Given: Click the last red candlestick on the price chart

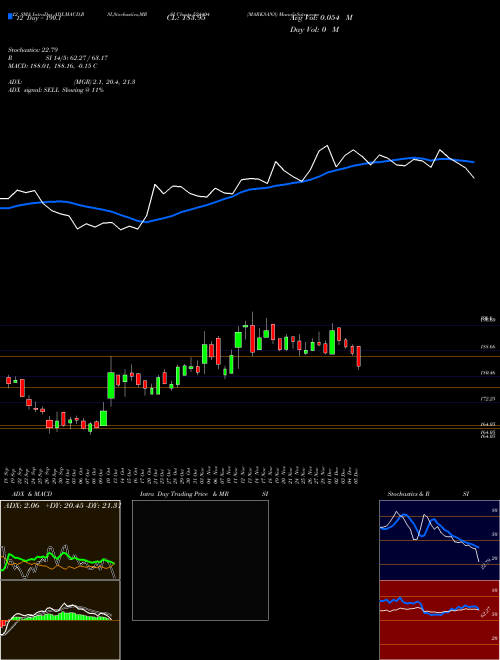Looking at the screenshot, I should tap(359, 357).
